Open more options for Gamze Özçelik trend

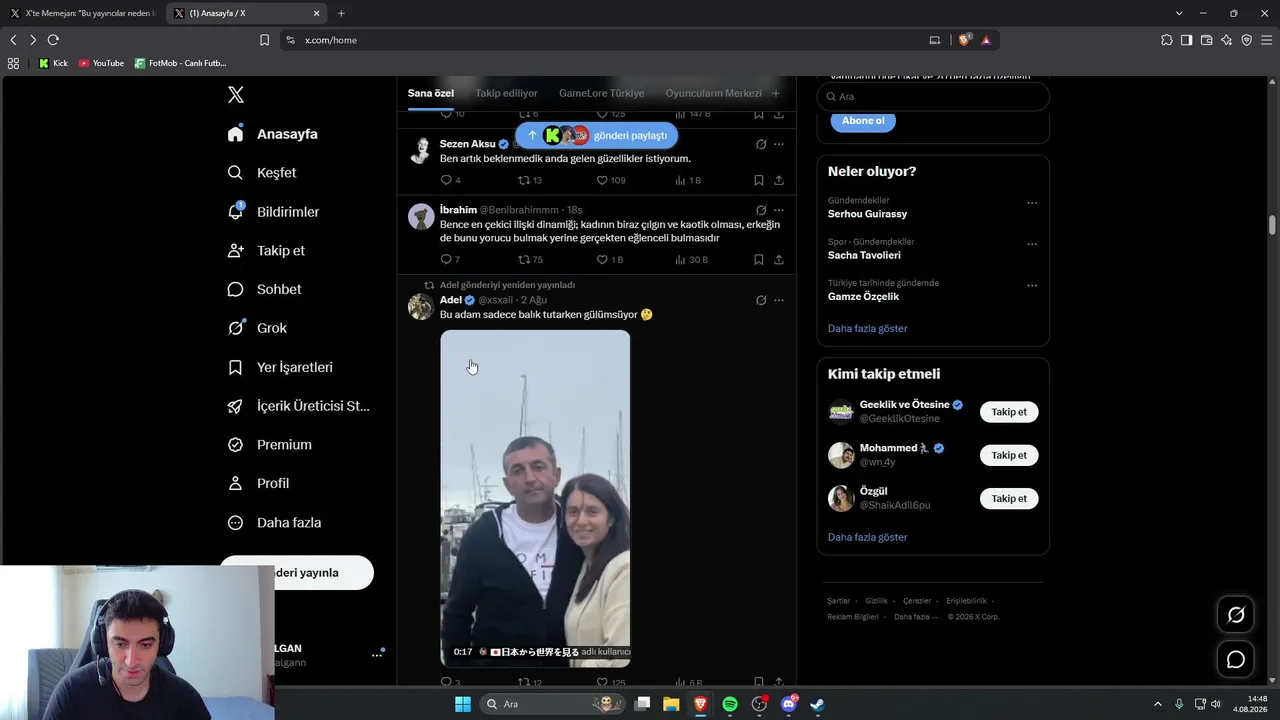coord(1032,284)
